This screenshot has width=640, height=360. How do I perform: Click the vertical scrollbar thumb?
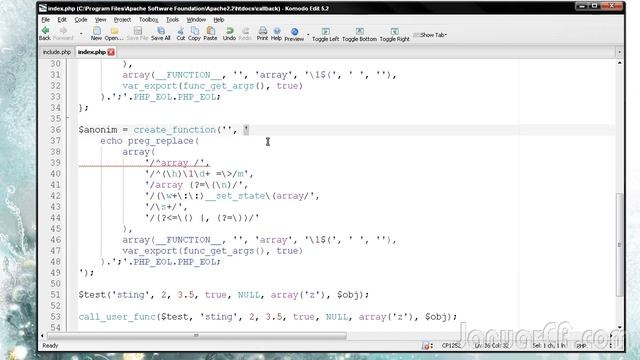619,245
